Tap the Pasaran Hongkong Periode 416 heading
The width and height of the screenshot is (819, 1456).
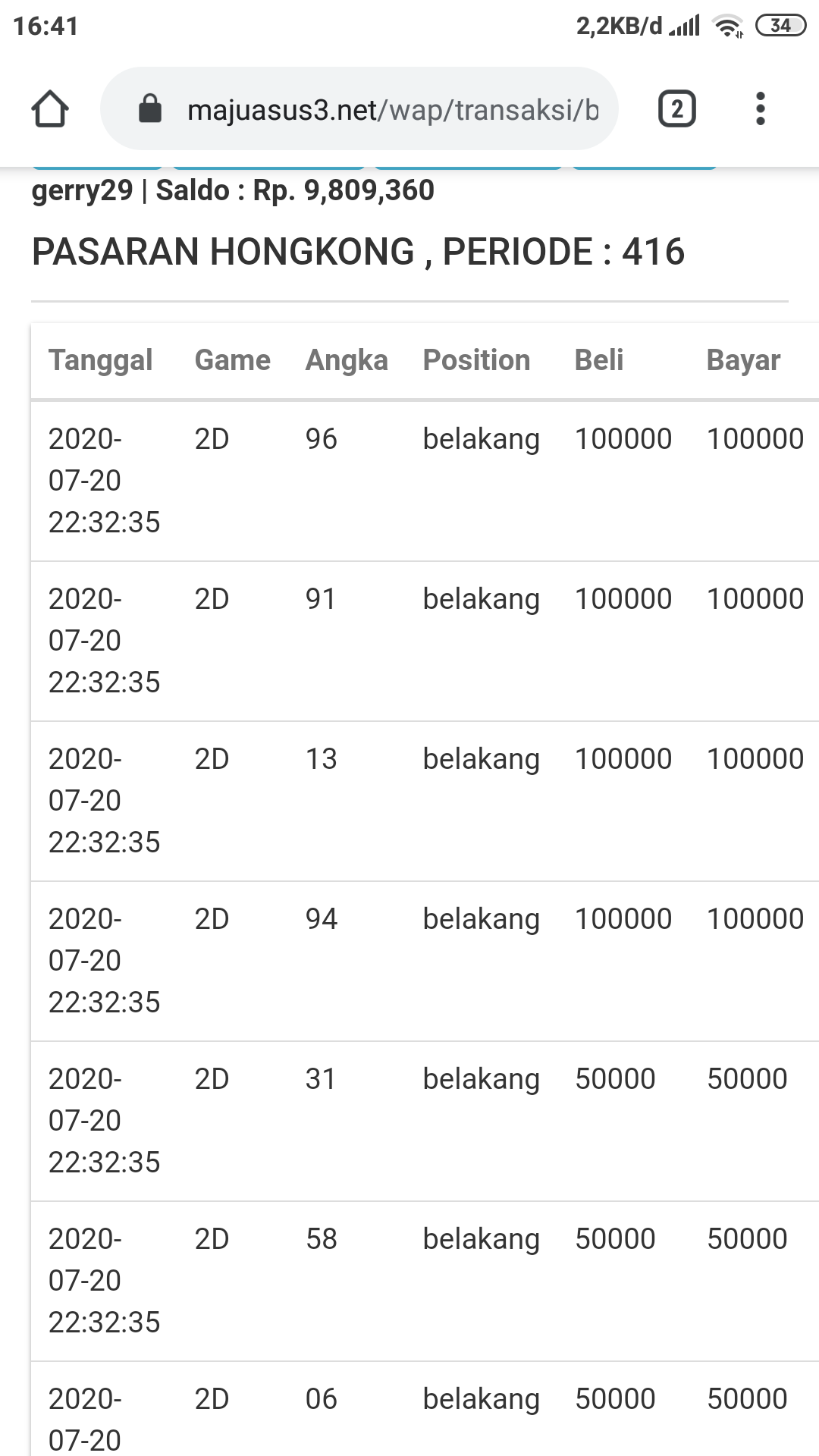[358, 252]
